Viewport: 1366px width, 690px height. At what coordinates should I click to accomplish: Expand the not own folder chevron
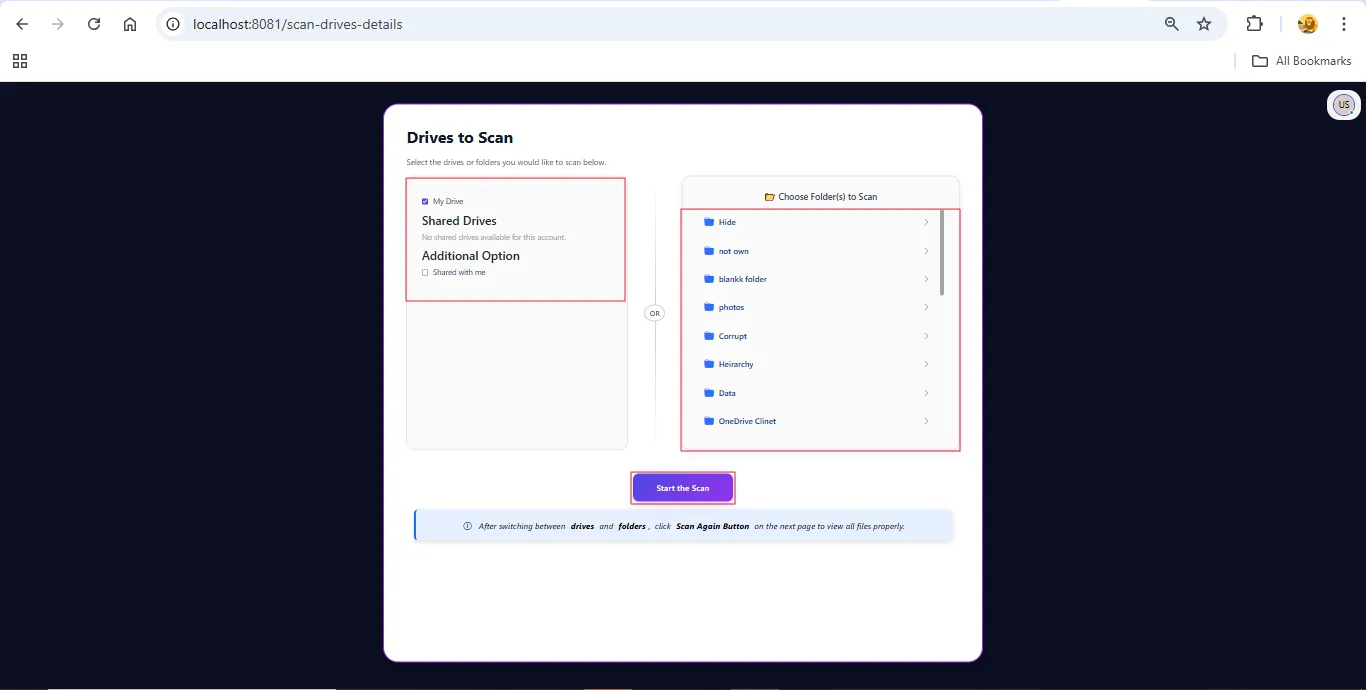(926, 251)
